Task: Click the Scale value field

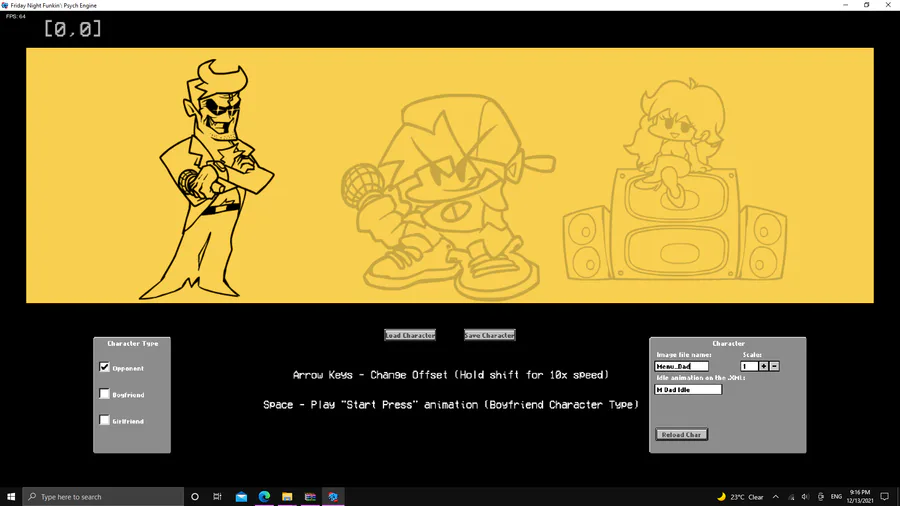Action: [x=749, y=366]
